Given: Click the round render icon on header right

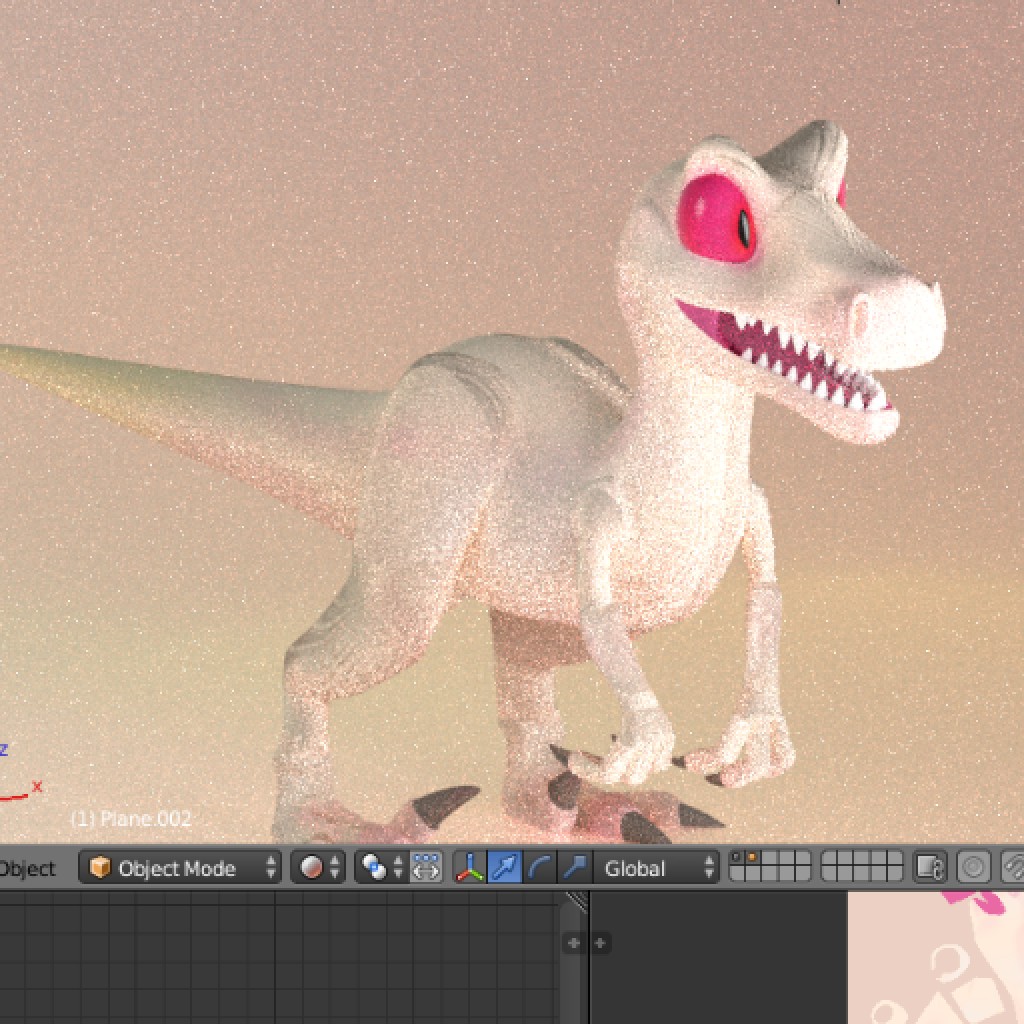Looking at the screenshot, I should 974,868.
